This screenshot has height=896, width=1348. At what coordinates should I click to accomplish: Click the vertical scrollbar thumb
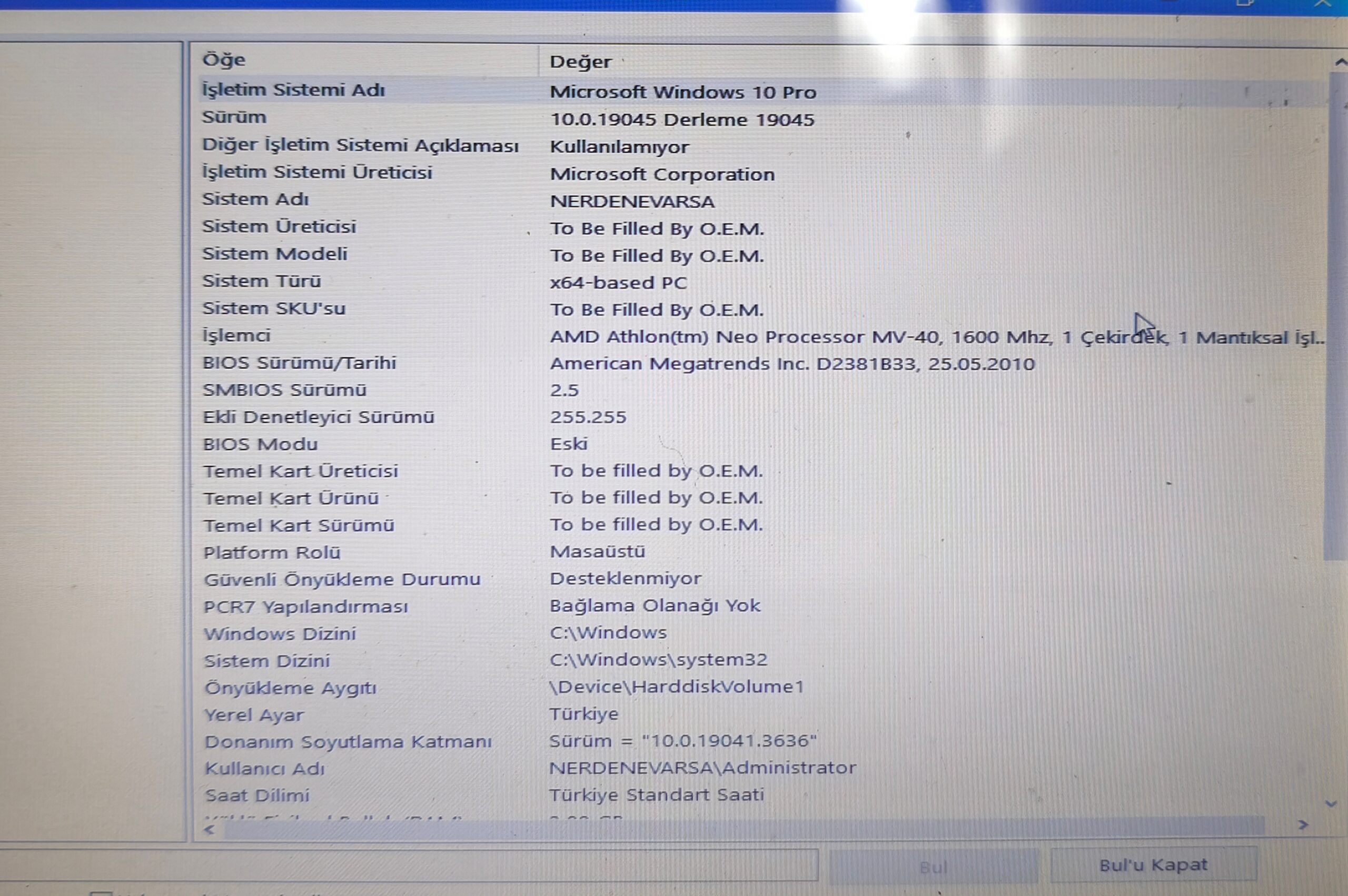pyautogui.click(x=1334, y=317)
